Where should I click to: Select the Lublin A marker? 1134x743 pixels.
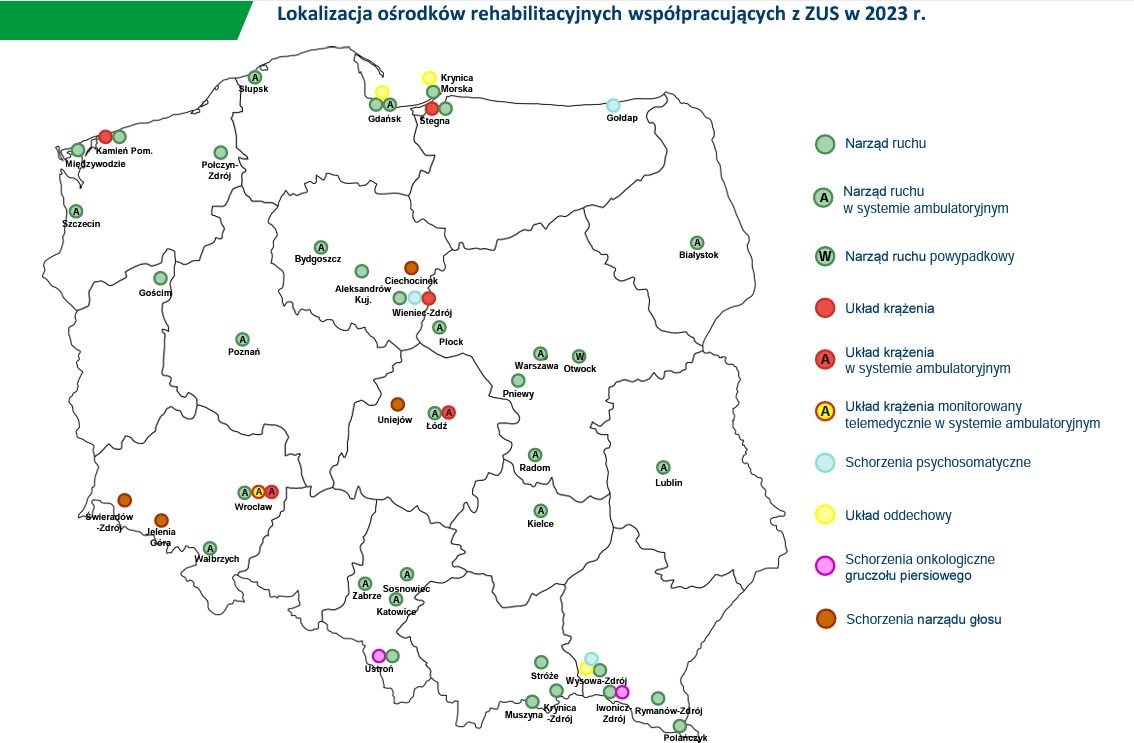coord(663,467)
